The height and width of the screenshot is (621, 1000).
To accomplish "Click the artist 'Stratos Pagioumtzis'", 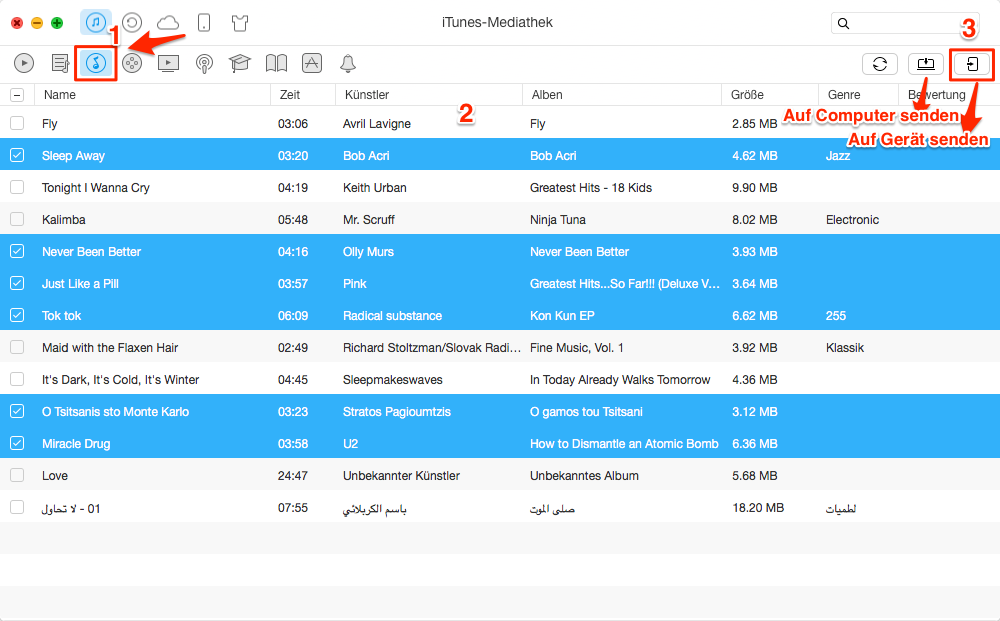I will pyautogui.click(x=397, y=412).
